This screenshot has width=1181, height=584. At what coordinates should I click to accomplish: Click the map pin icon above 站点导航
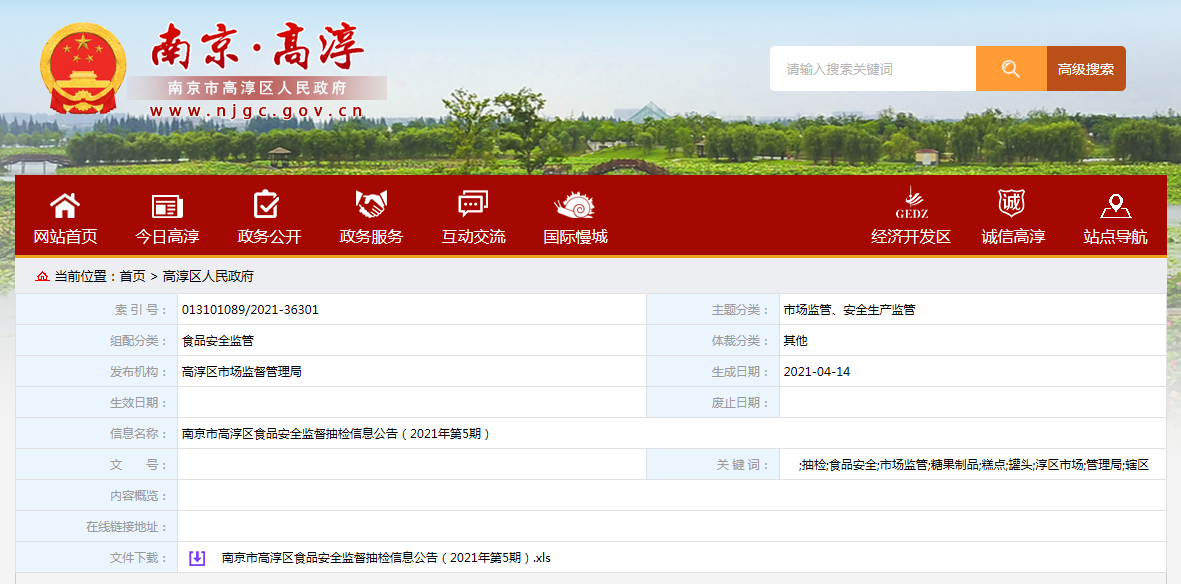(1115, 205)
